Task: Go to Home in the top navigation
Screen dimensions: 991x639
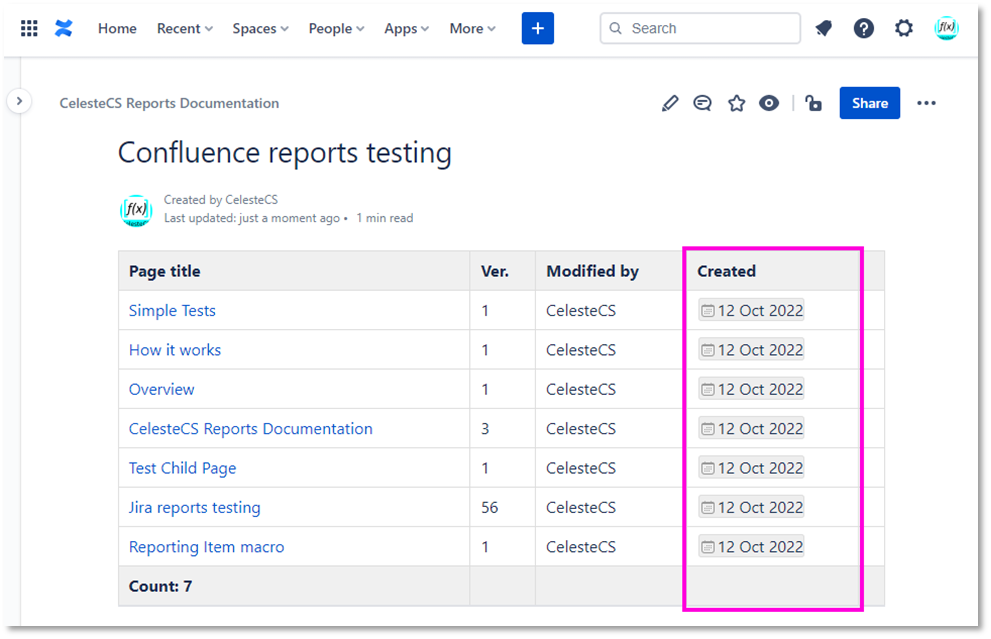Action: pyautogui.click(x=117, y=28)
